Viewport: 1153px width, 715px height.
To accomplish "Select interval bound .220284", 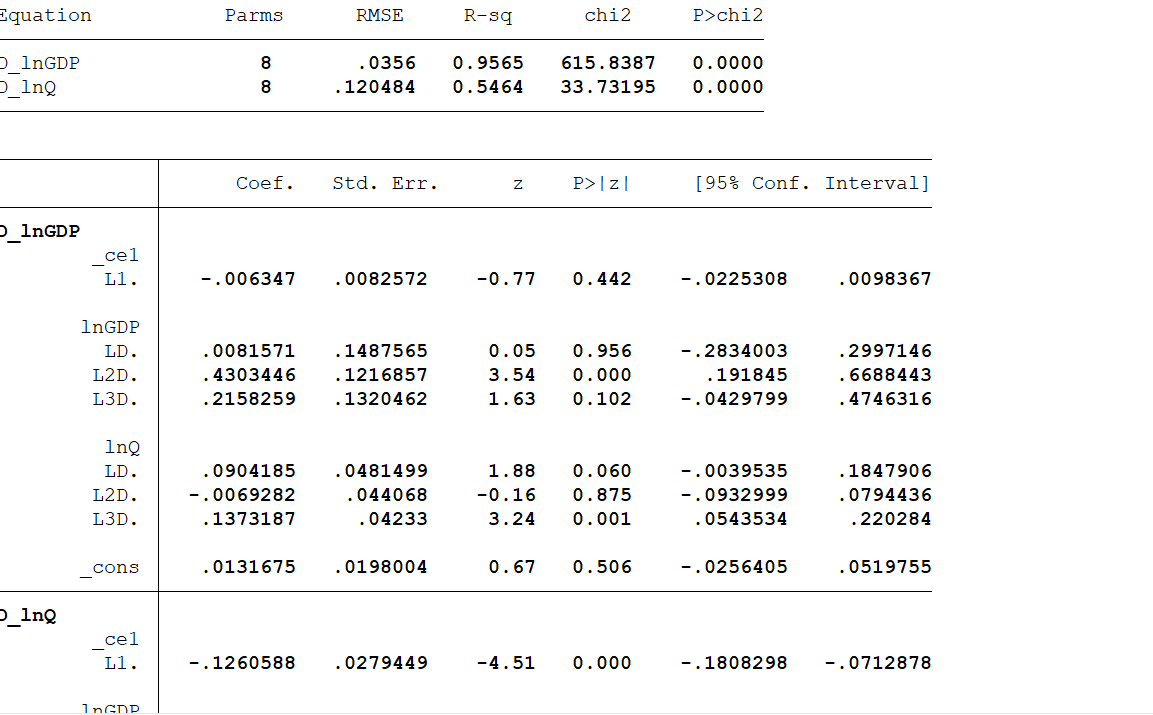I will 890,519.
